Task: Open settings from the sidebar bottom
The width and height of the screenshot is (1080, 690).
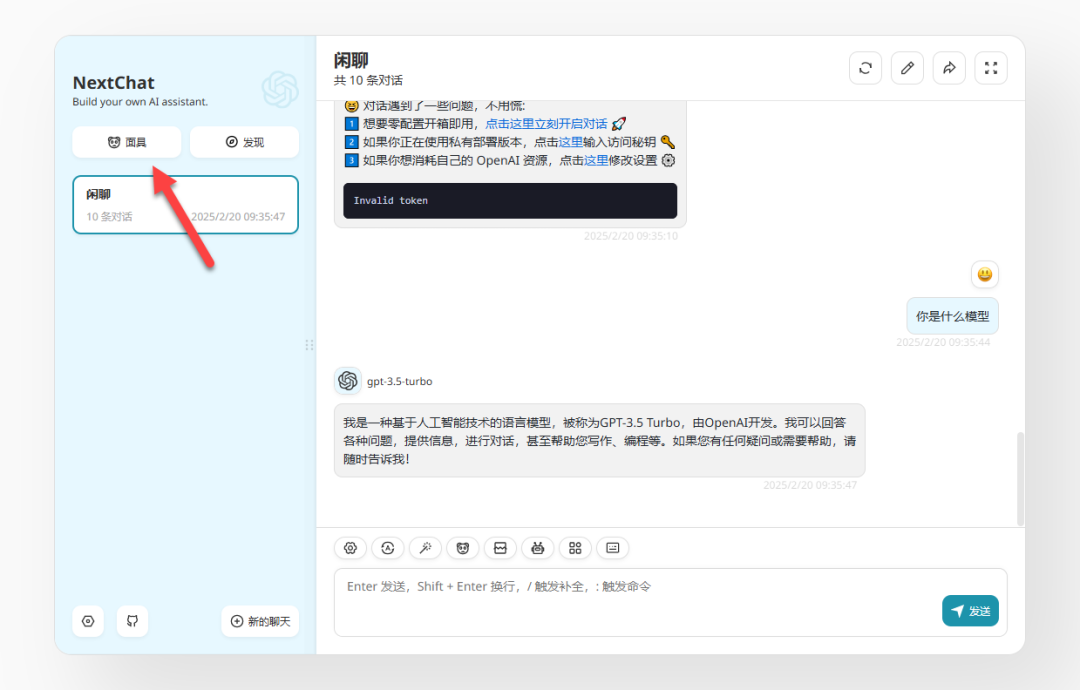Action: (x=88, y=621)
